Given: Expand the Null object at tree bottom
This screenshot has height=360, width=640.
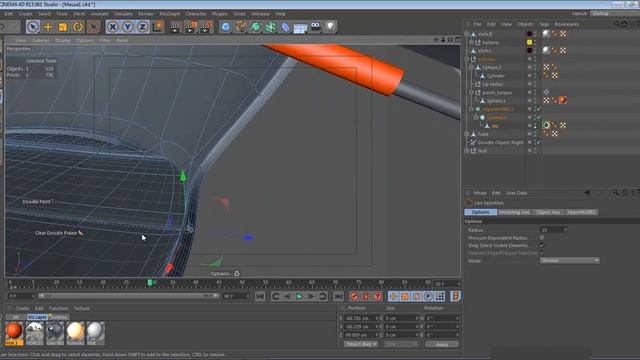Looking at the screenshot, I should pyautogui.click(x=467, y=151).
